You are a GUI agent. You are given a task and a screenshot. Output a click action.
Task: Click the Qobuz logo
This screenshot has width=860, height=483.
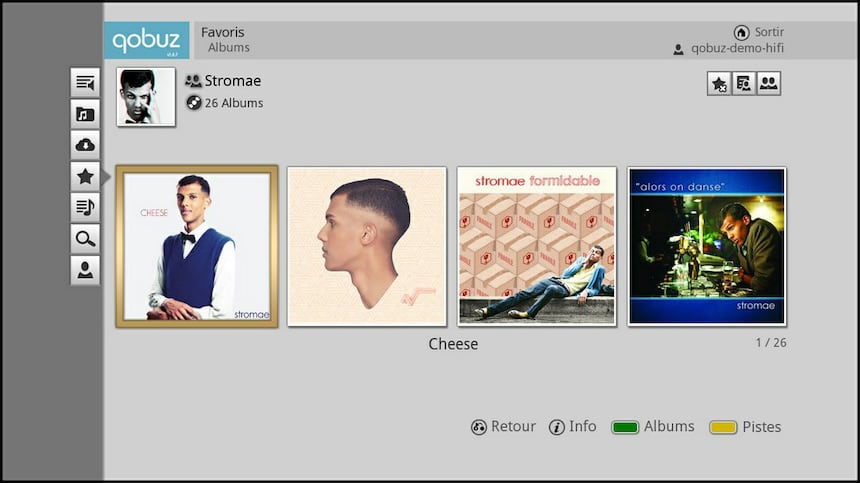pyautogui.click(x=146, y=40)
